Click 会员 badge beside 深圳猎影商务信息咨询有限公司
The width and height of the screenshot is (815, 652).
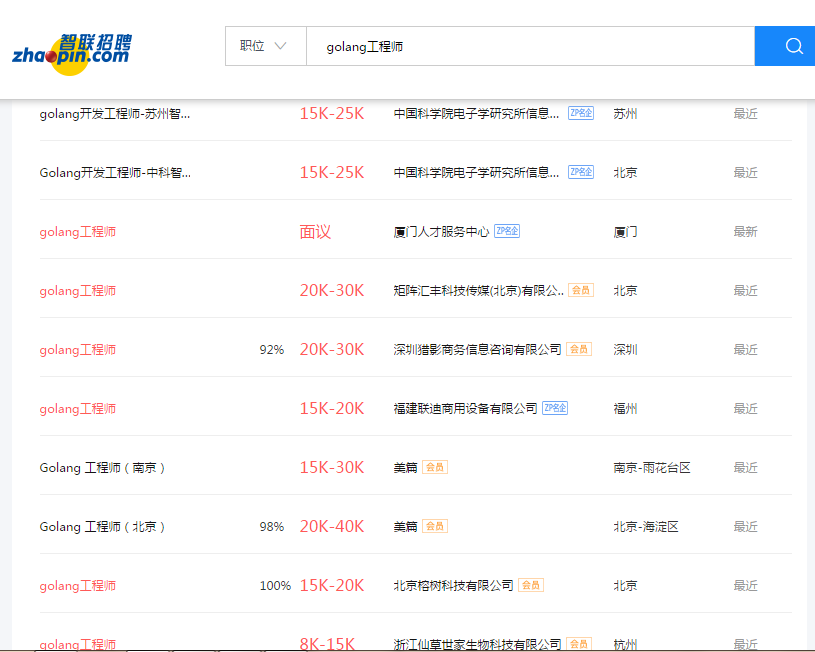579,349
